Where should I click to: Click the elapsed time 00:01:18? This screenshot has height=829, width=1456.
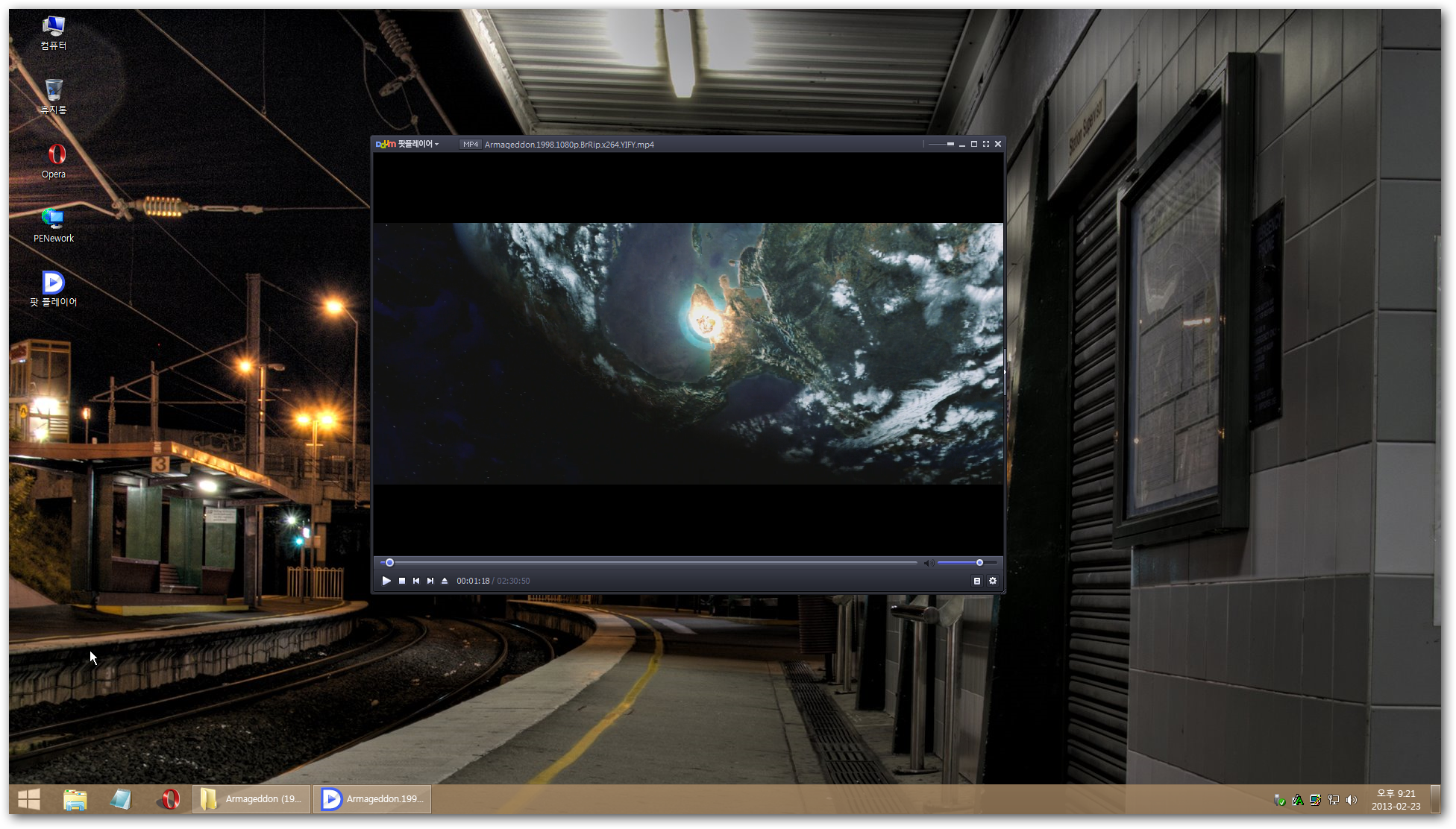tap(473, 581)
